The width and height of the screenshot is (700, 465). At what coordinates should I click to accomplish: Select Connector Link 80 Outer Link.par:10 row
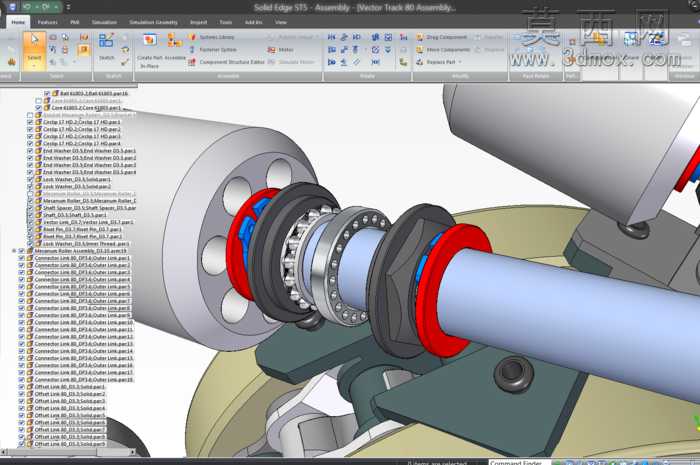point(83,322)
